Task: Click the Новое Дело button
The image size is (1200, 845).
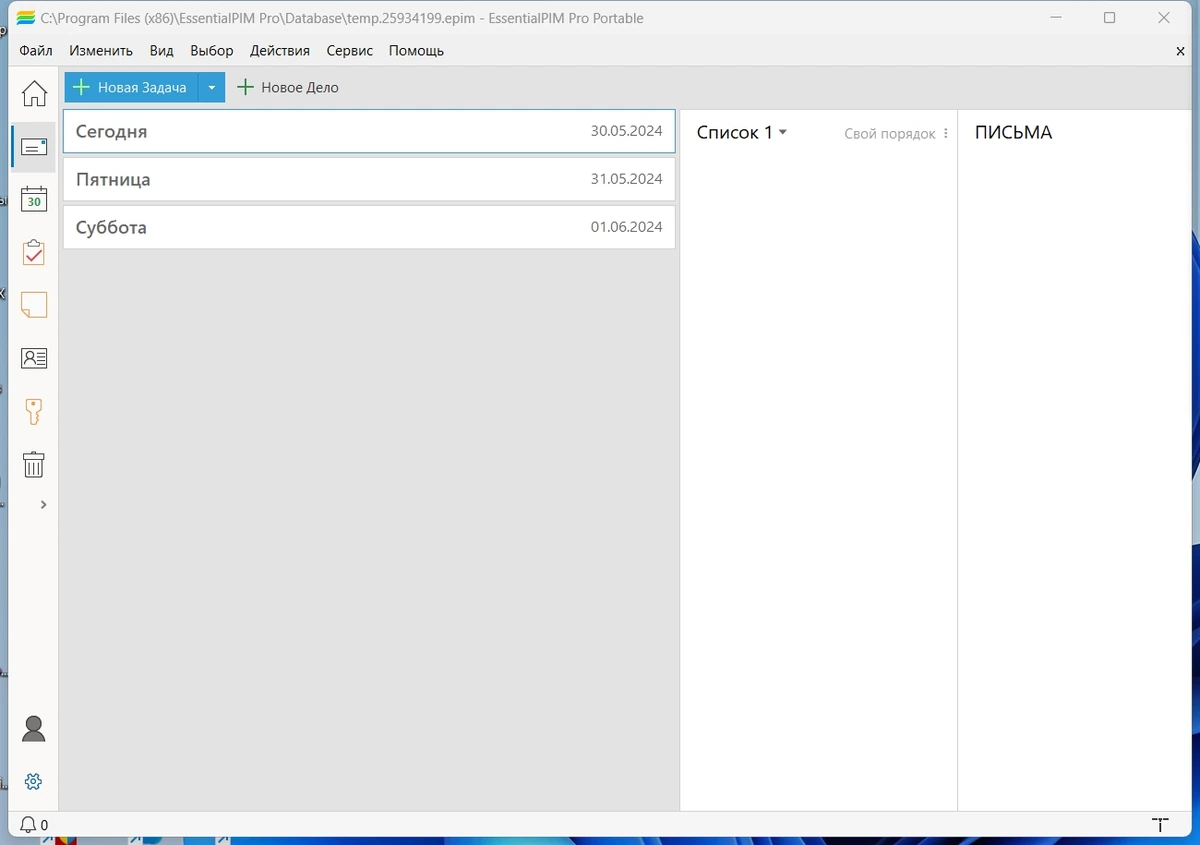Action: tap(288, 87)
